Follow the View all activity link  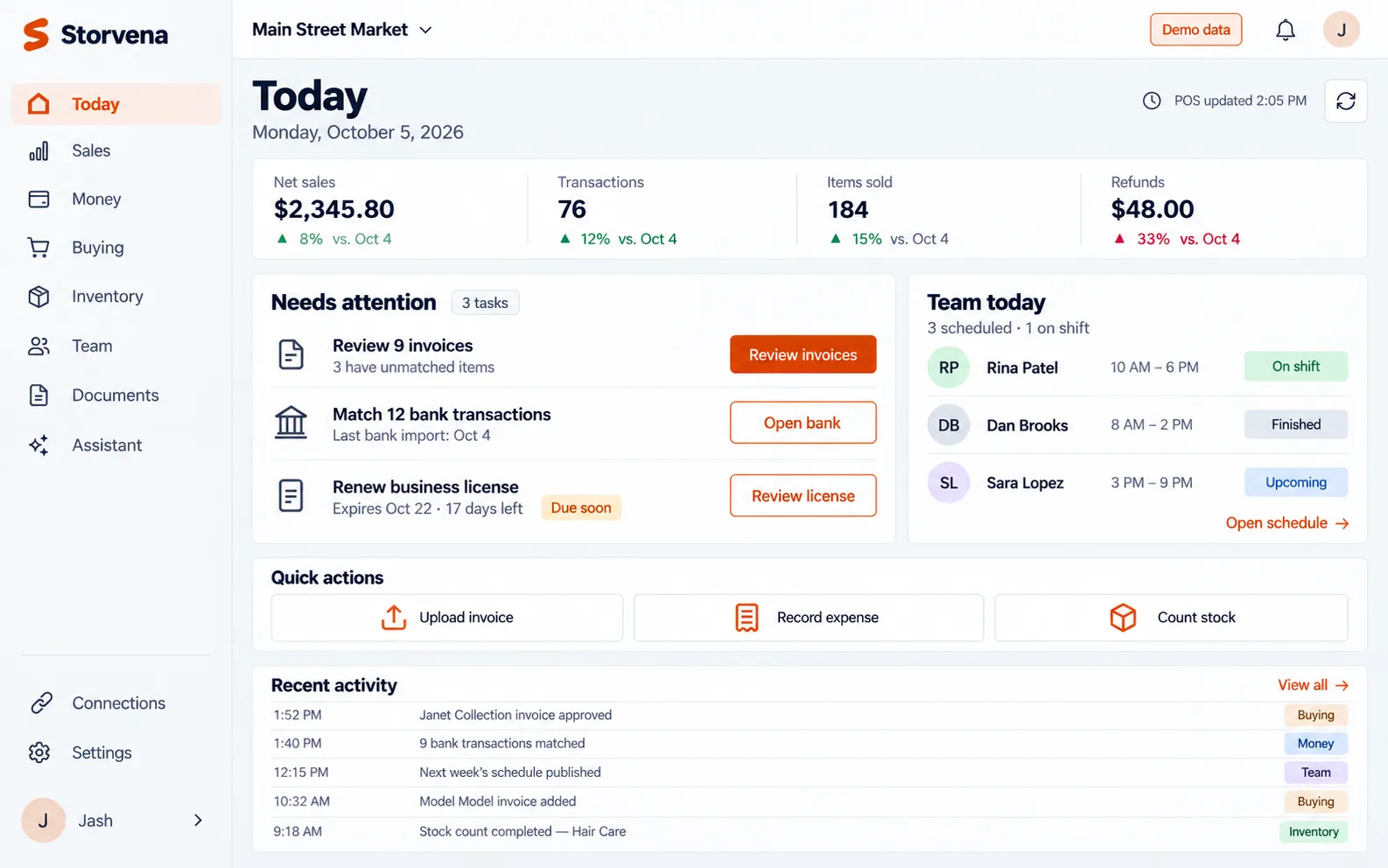point(1313,685)
